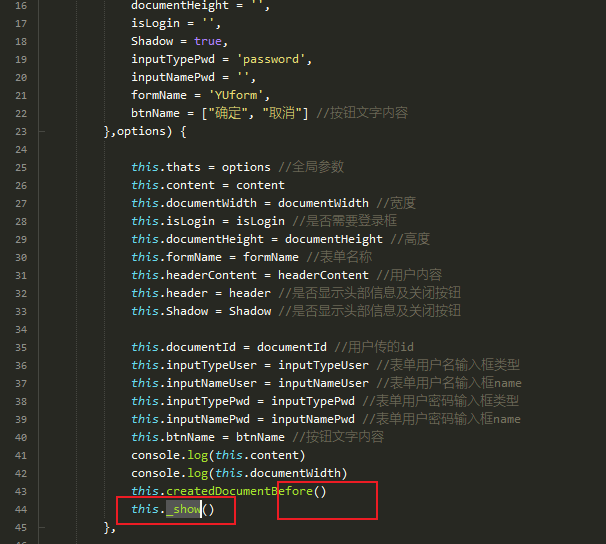Click 'thats' property on line 25
Viewport: 606px width, 544px height.
184,167
